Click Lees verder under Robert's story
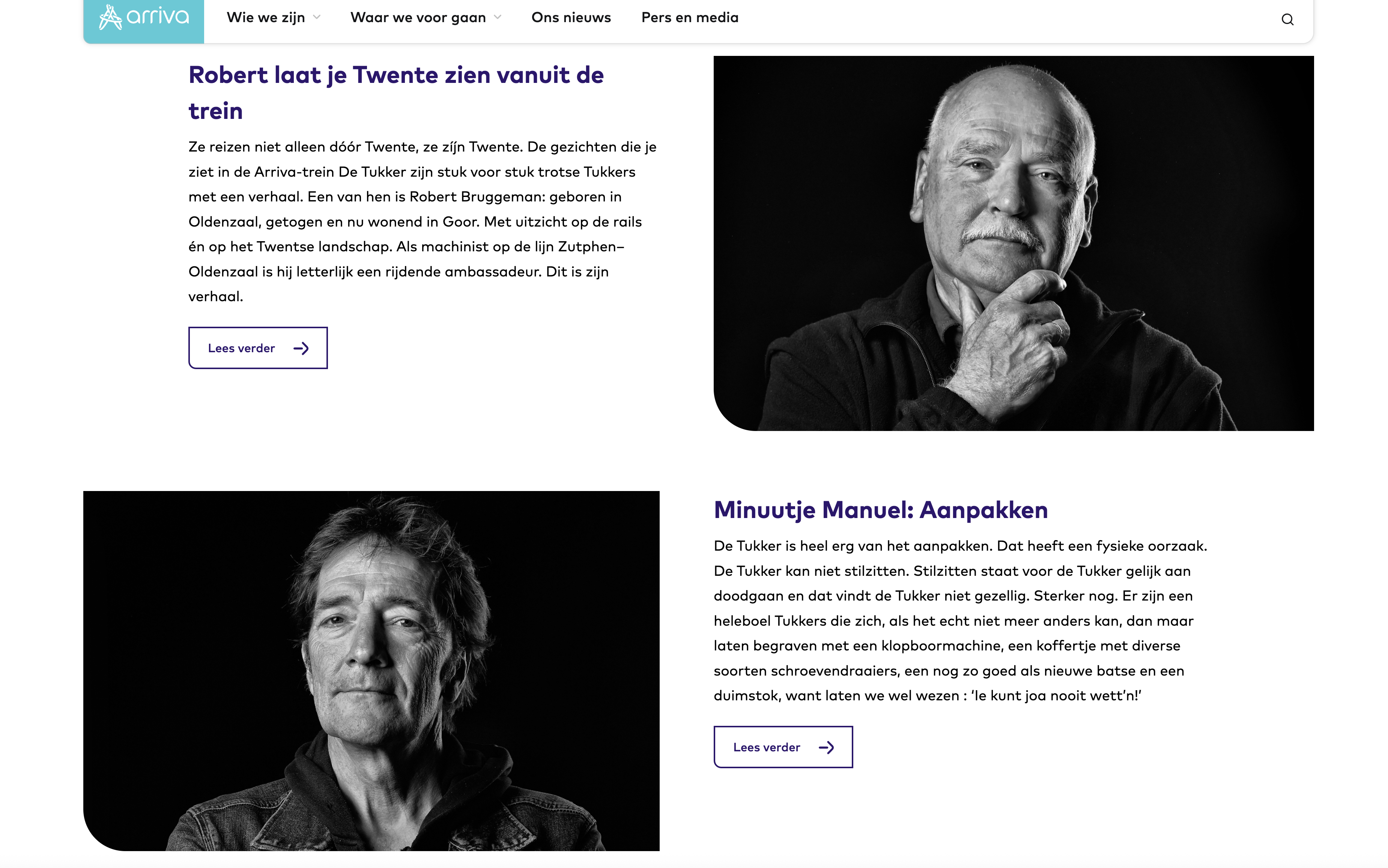 (x=258, y=348)
